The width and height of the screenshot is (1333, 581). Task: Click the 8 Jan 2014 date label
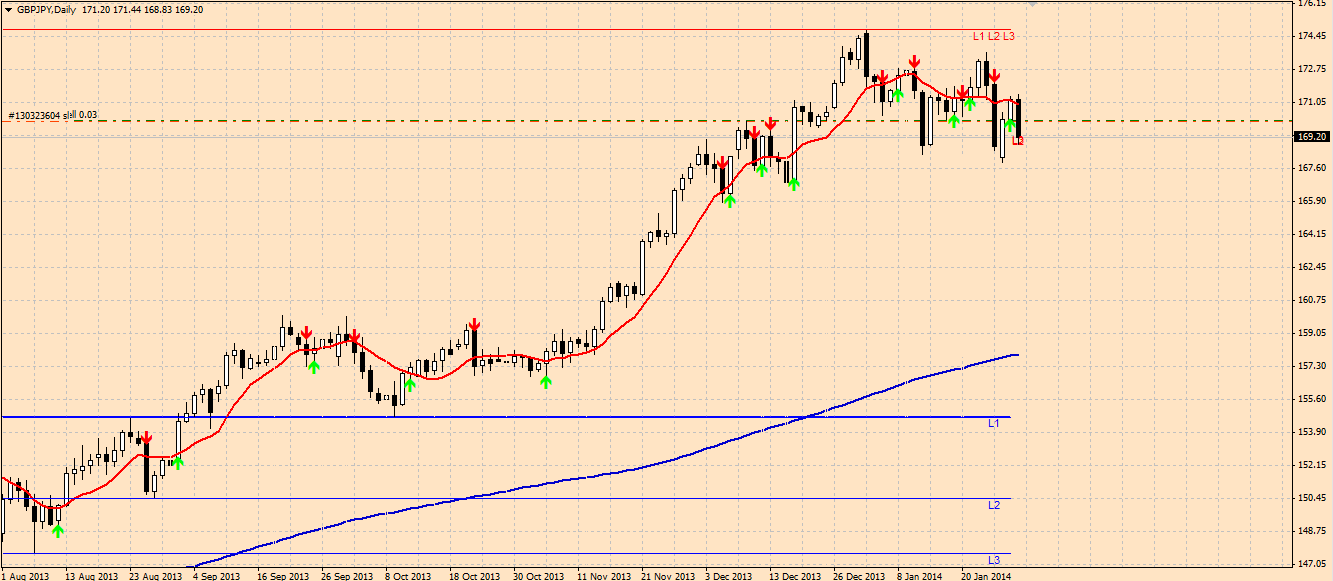pyautogui.click(x=920, y=576)
